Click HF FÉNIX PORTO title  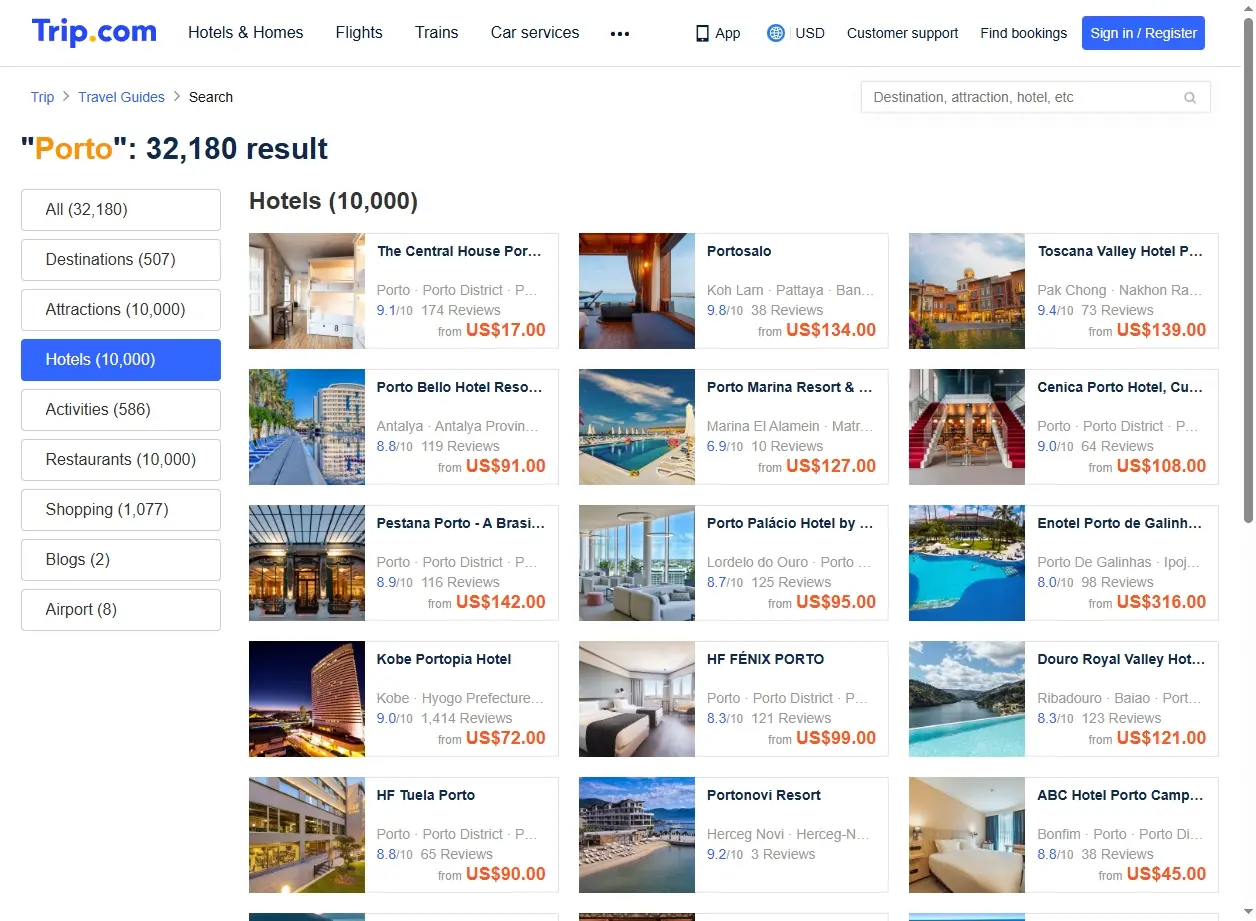(x=766, y=659)
